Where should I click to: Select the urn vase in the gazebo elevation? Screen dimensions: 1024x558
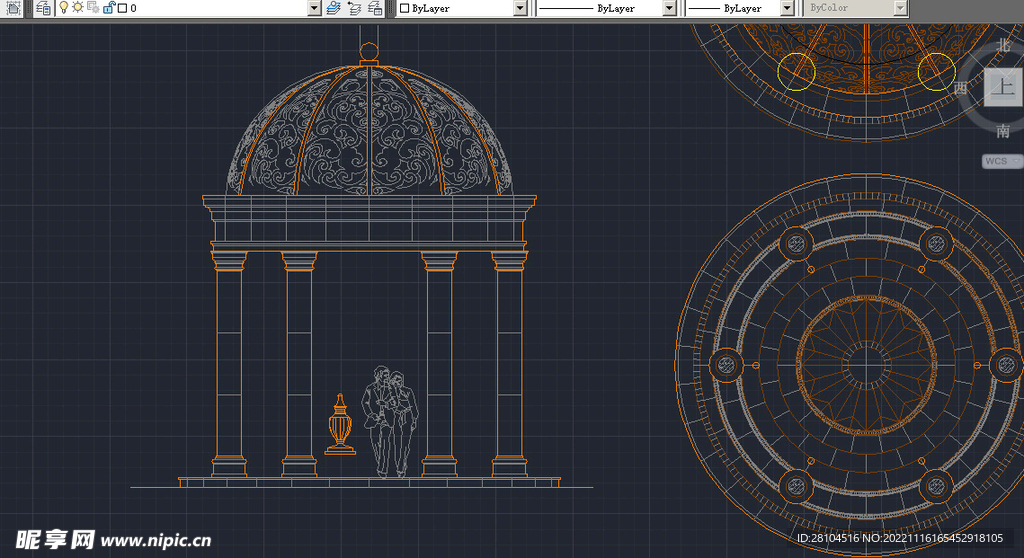pos(340,424)
